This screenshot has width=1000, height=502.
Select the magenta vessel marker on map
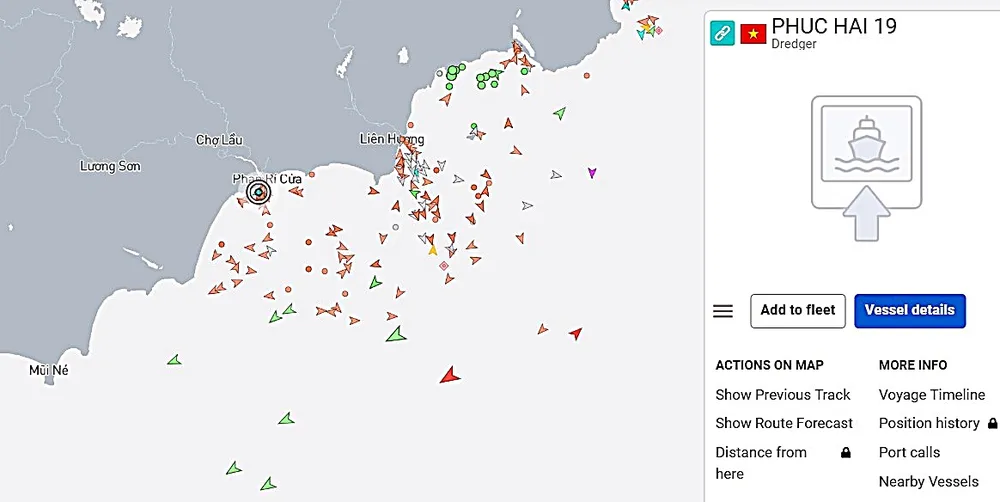[x=592, y=173]
